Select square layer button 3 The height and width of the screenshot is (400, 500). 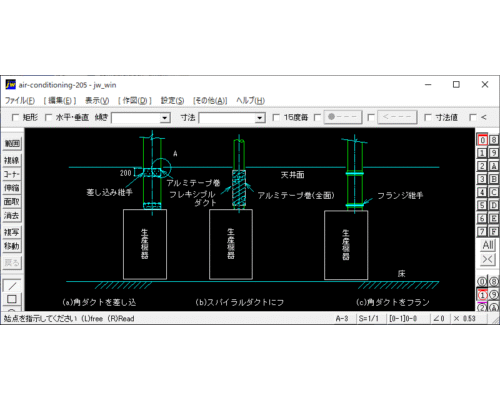click(482, 179)
